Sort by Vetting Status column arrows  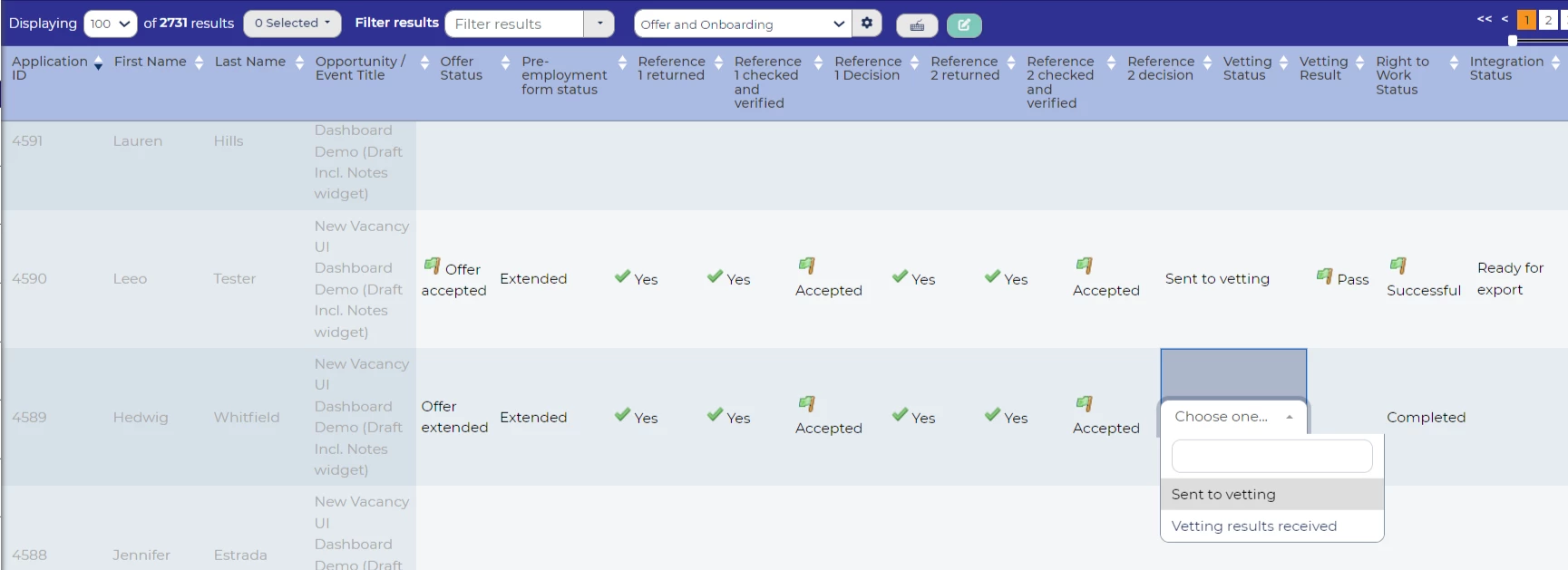coord(1283,62)
